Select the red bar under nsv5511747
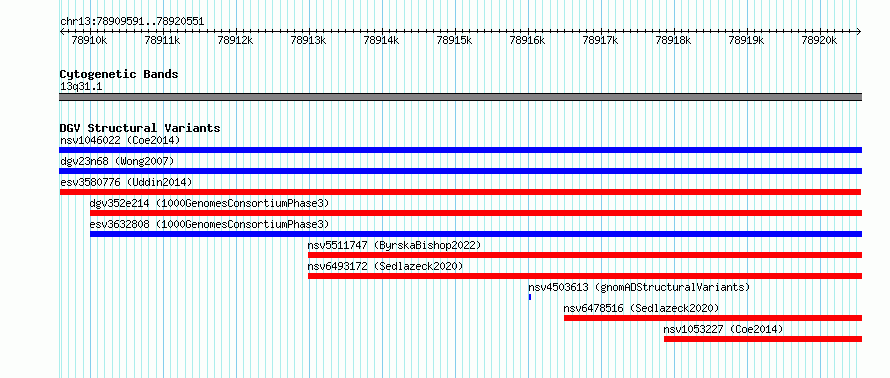Screen dimensions: 890x378 [x=585, y=255]
